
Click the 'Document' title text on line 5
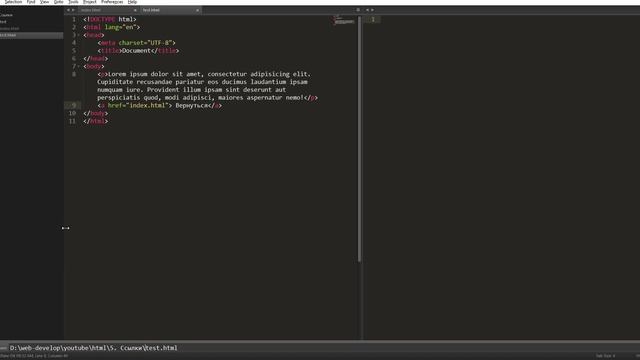tap(137, 51)
